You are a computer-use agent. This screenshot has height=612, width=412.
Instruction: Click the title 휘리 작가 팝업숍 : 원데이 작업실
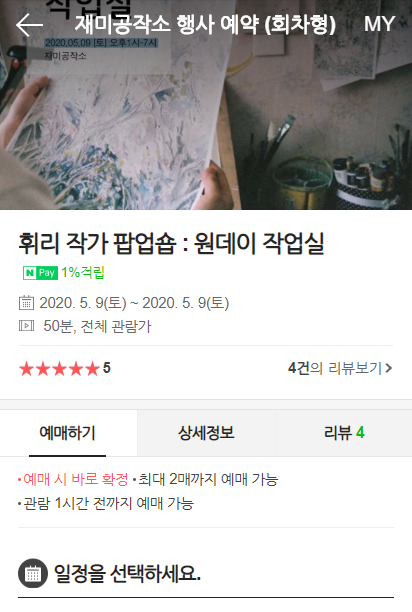click(171, 244)
